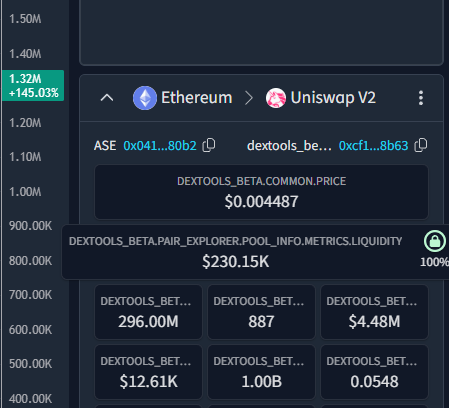
Task: Click the $4.48M metric card
Action: [374, 312]
